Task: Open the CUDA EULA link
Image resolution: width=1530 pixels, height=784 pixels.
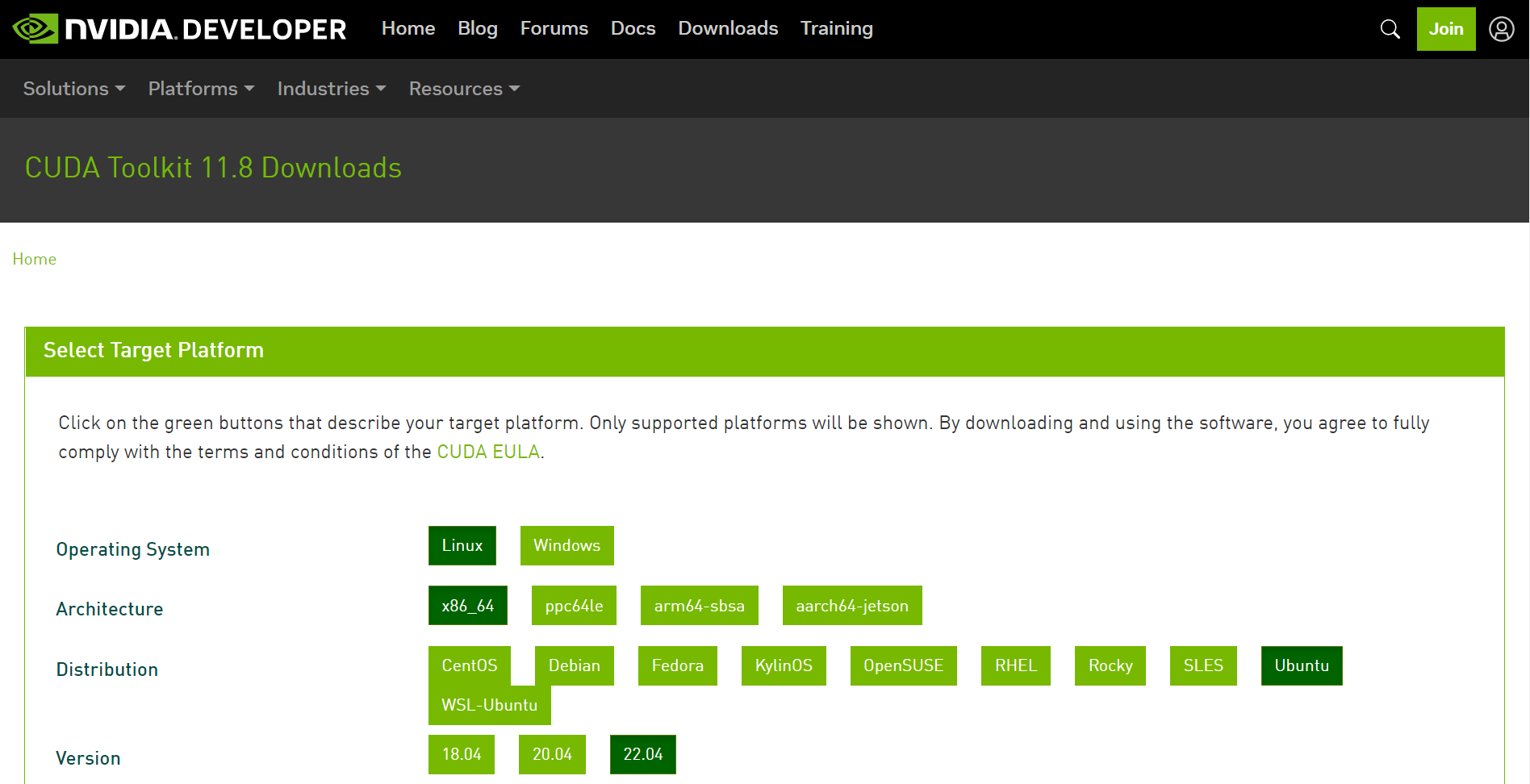Action: click(488, 452)
